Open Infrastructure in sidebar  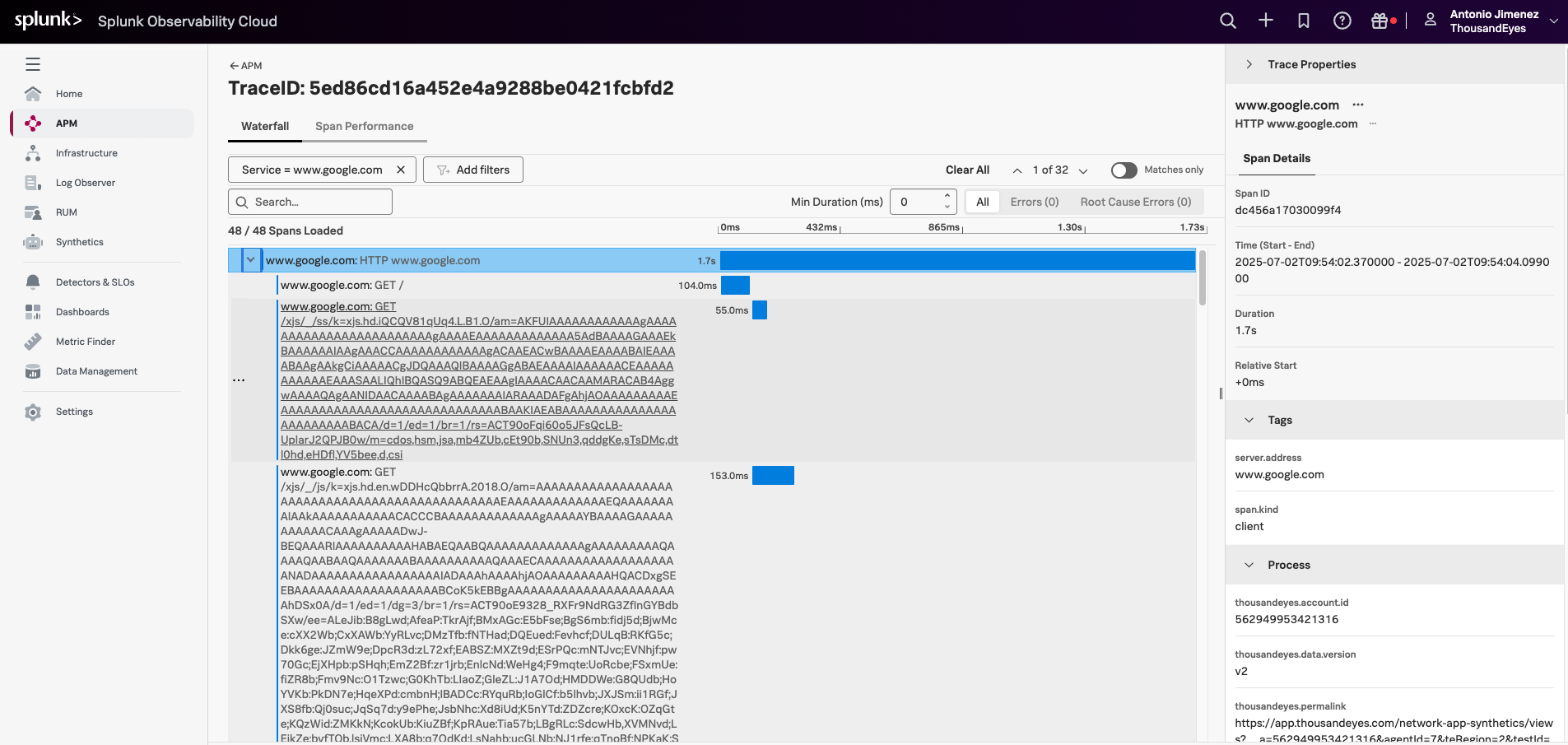tap(86, 153)
